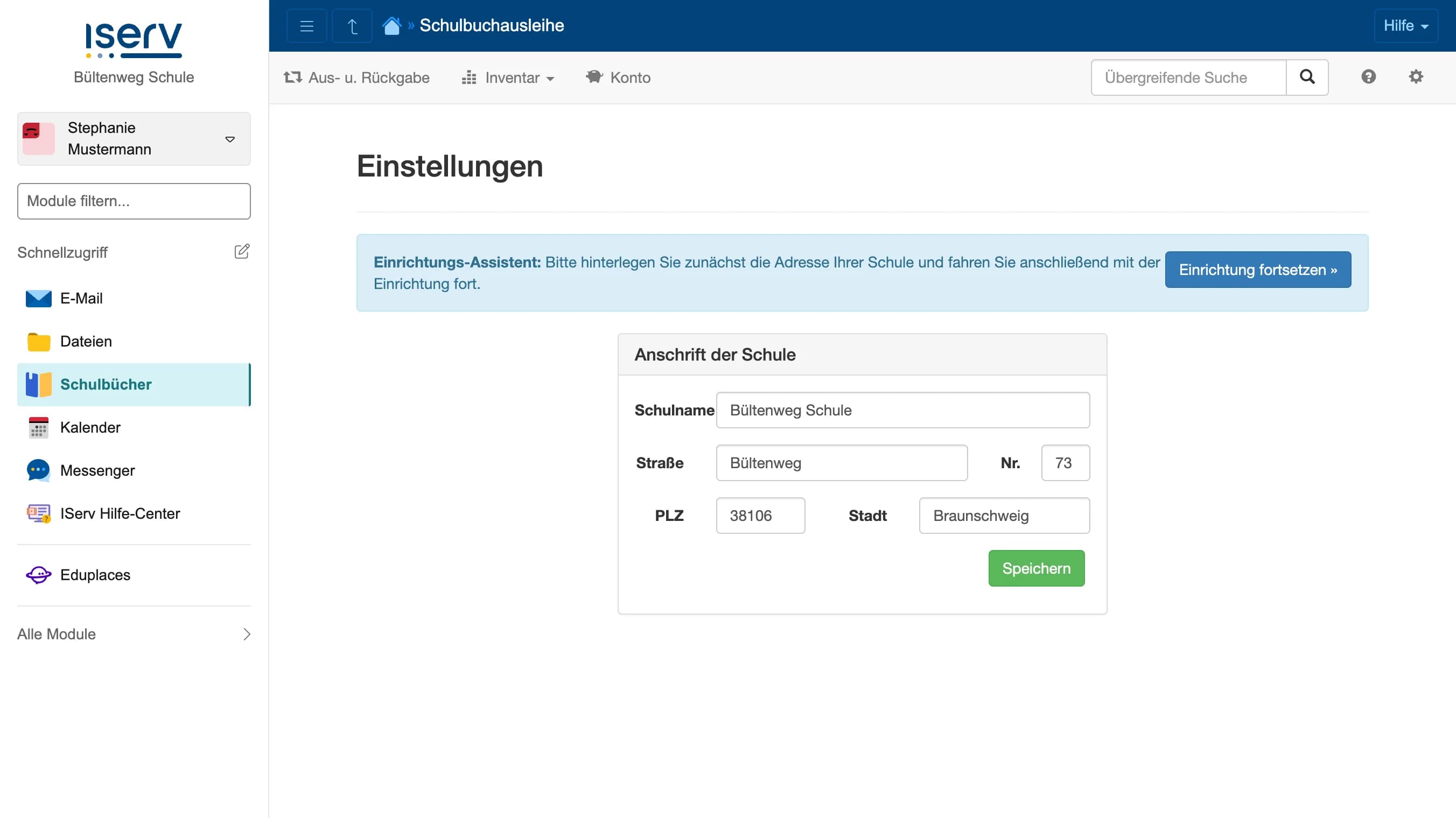Expand the Stephanie Mustermann profile menu
The width and height of the screenshot is (1456, 818).
click(134, 138)
